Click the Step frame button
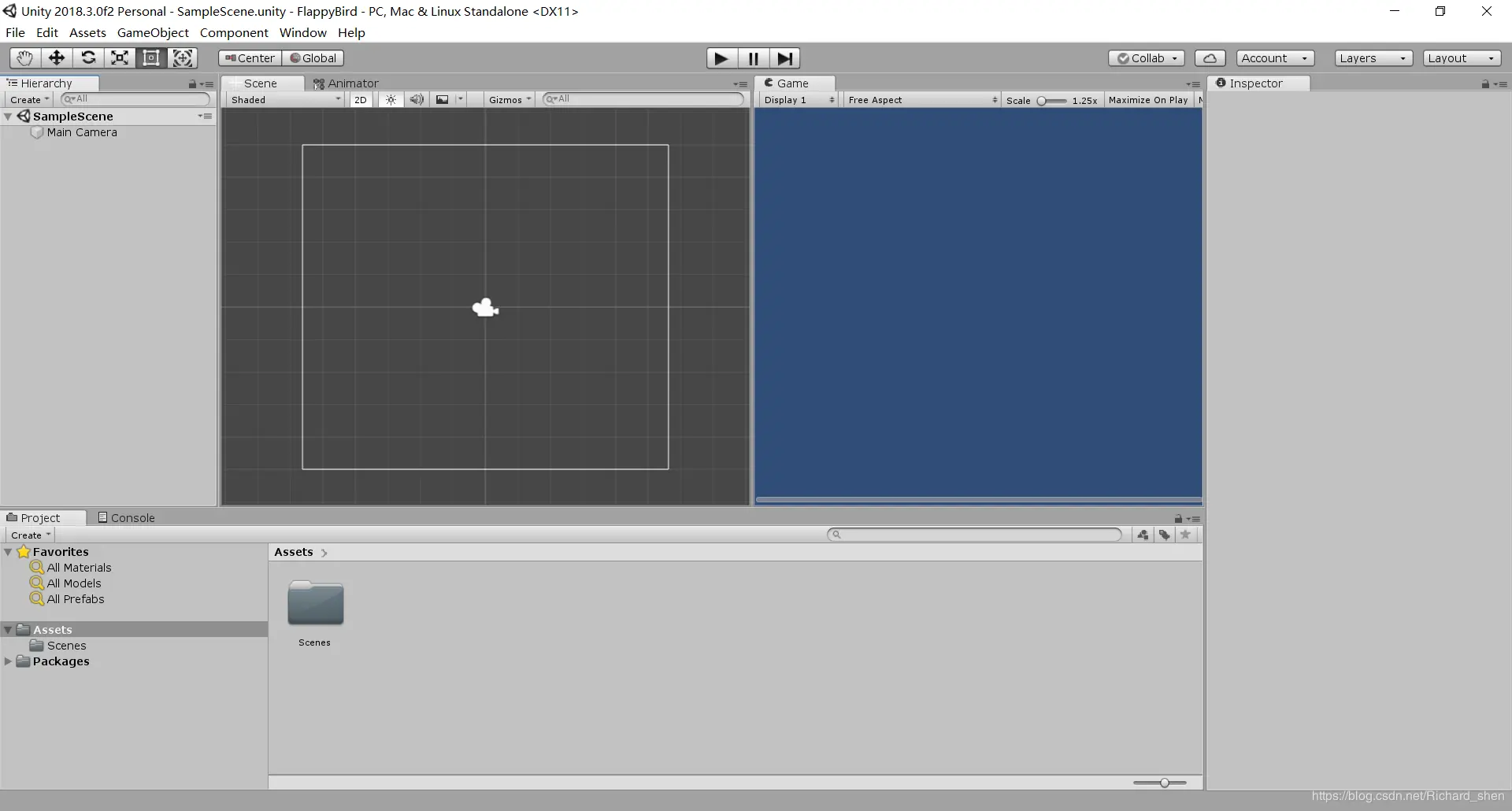This screenshot has width=1512, height=811. pyautogui.click(x=785, y=58)
